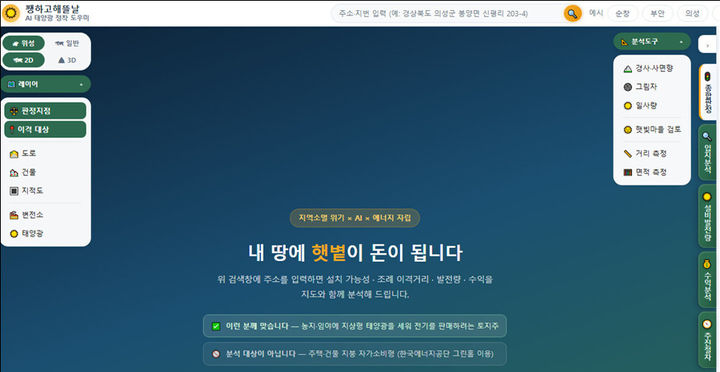Click the ruler icon beside 거리 측정
The width and height of the screenshot is (720, 372).
click(x=628, y=153)
